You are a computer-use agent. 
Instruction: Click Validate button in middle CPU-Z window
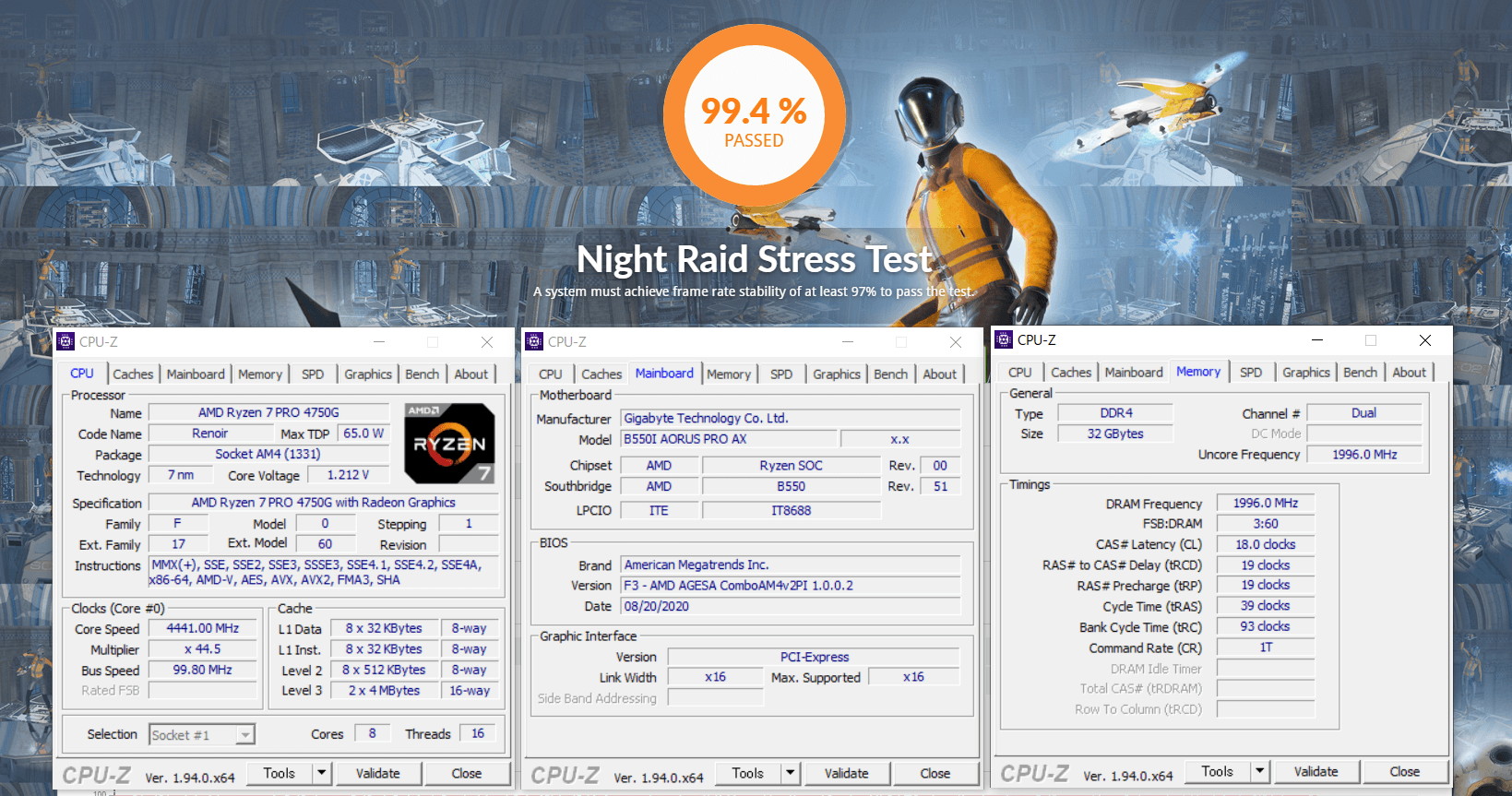[847, 773]
